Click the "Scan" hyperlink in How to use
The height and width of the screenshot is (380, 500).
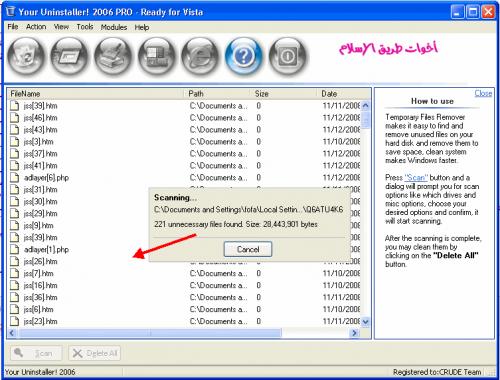click(416, 177)
